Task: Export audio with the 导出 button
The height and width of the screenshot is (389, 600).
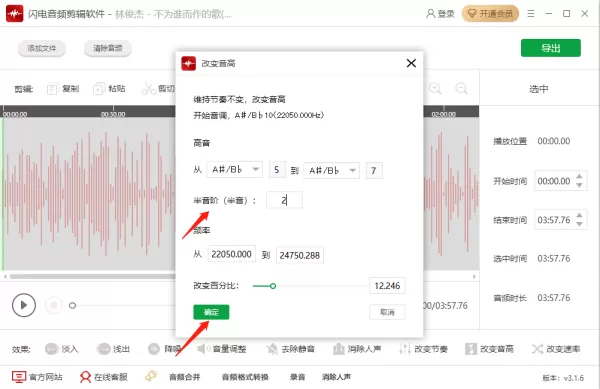Action: click(551, 48)
